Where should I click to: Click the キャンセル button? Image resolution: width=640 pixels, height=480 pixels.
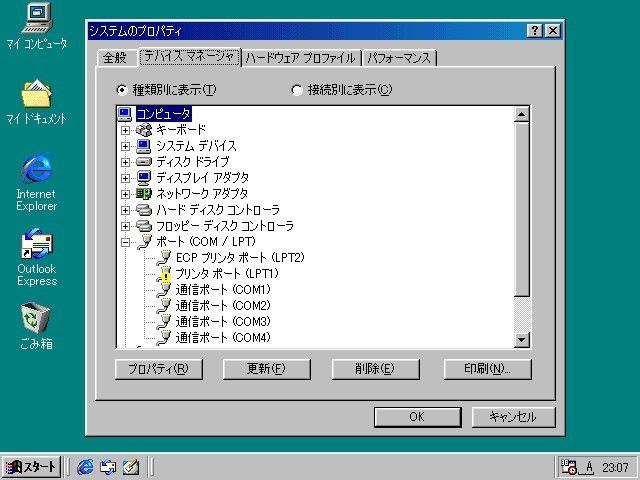(513, 417)
